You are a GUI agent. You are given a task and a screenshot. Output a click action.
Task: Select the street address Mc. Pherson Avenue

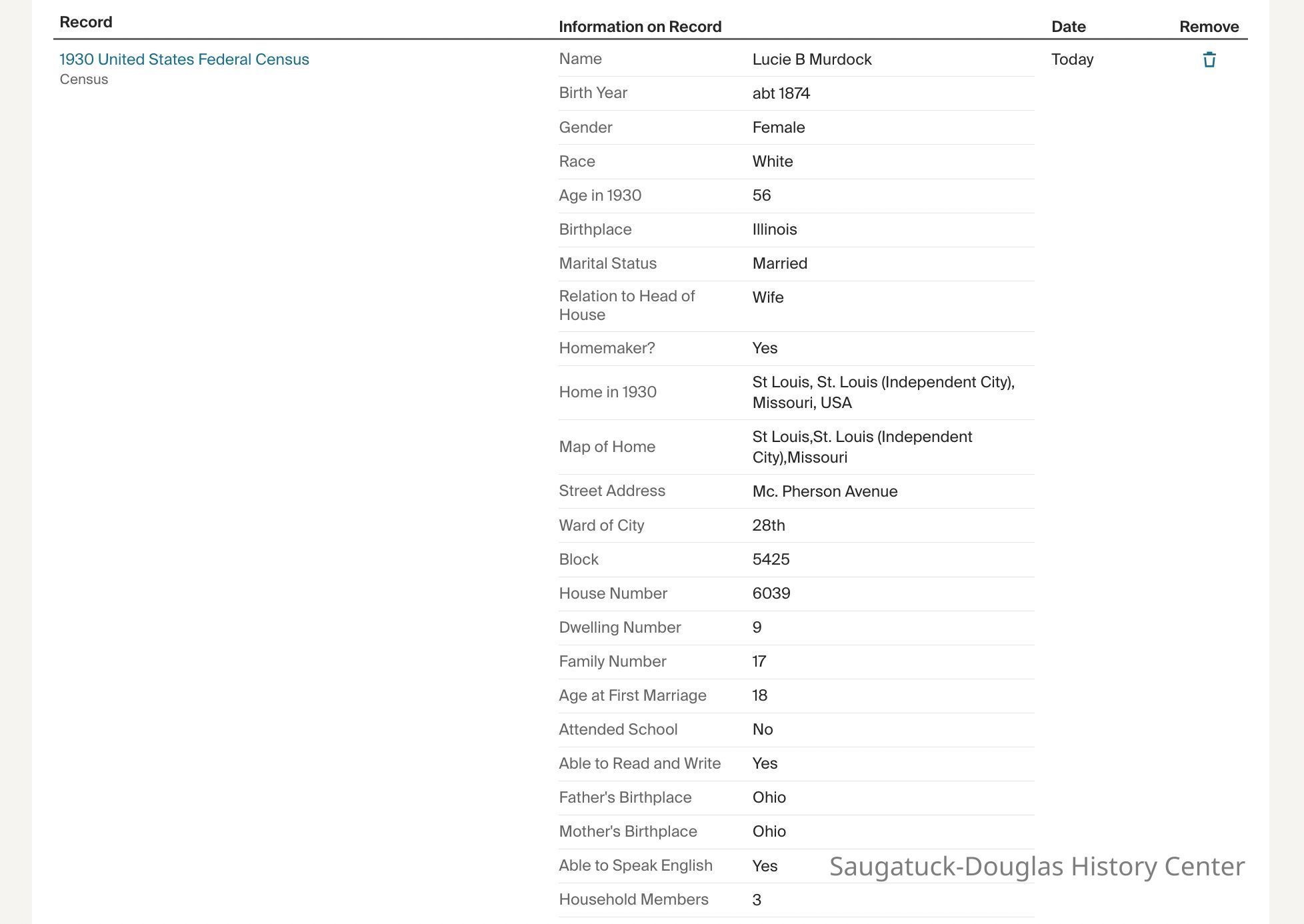[x=825, y=491]
